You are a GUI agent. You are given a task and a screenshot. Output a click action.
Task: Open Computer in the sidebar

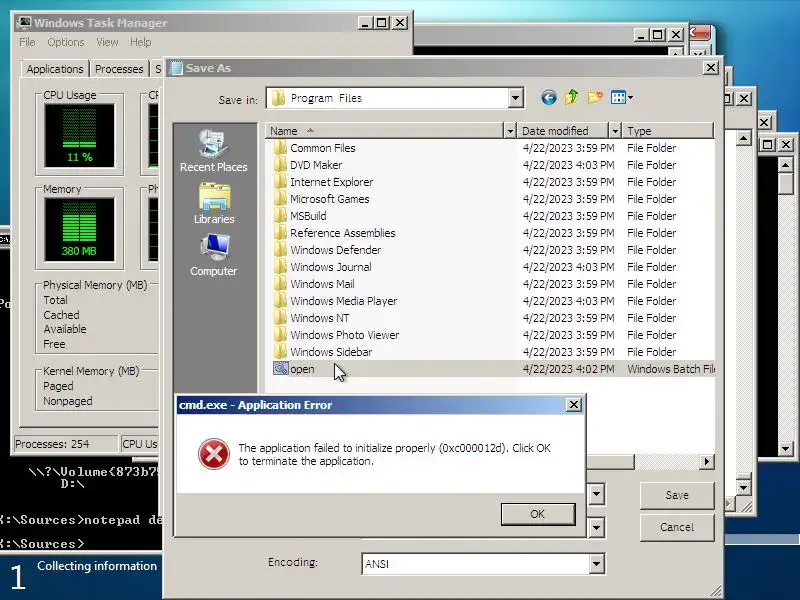[213, 256]
